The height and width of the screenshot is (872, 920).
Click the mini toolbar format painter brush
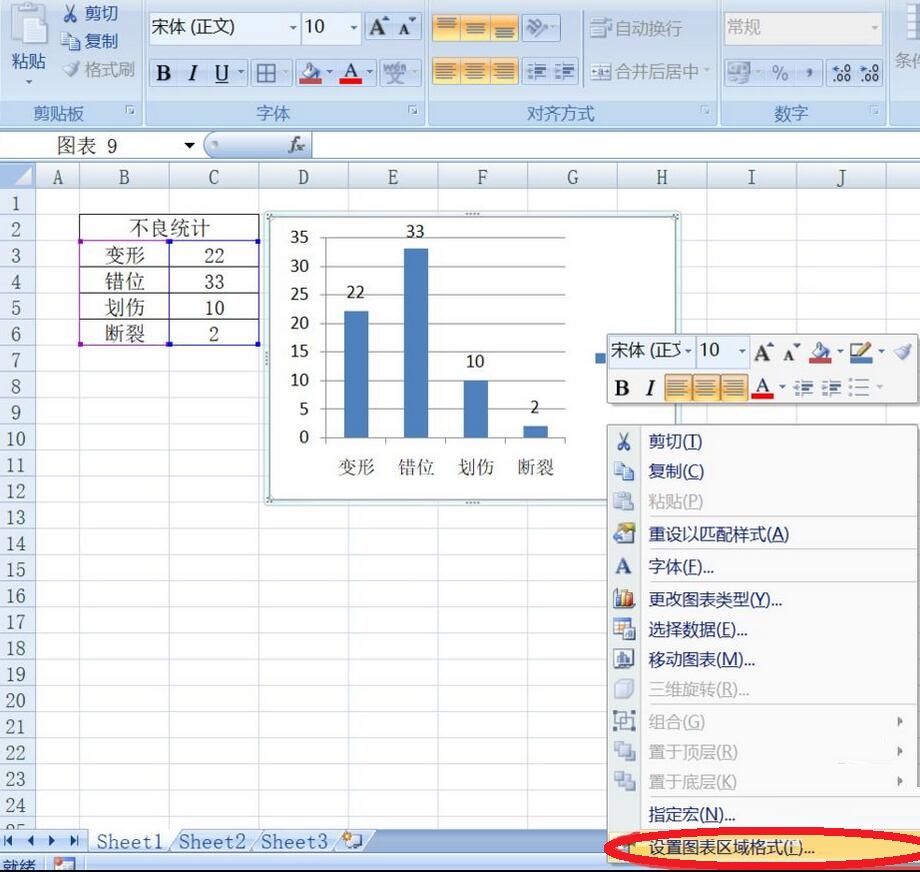(x=903, y=351)
